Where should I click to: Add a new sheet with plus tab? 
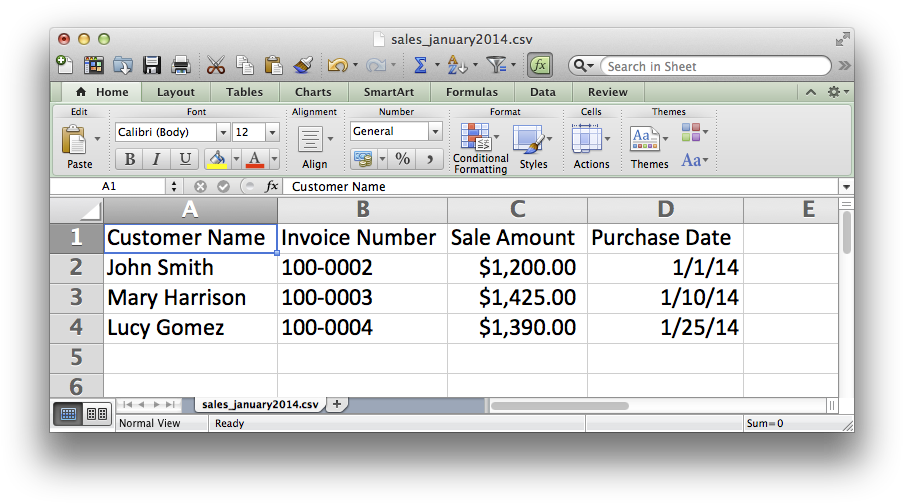pyautogui.click(x=337, y=404)
